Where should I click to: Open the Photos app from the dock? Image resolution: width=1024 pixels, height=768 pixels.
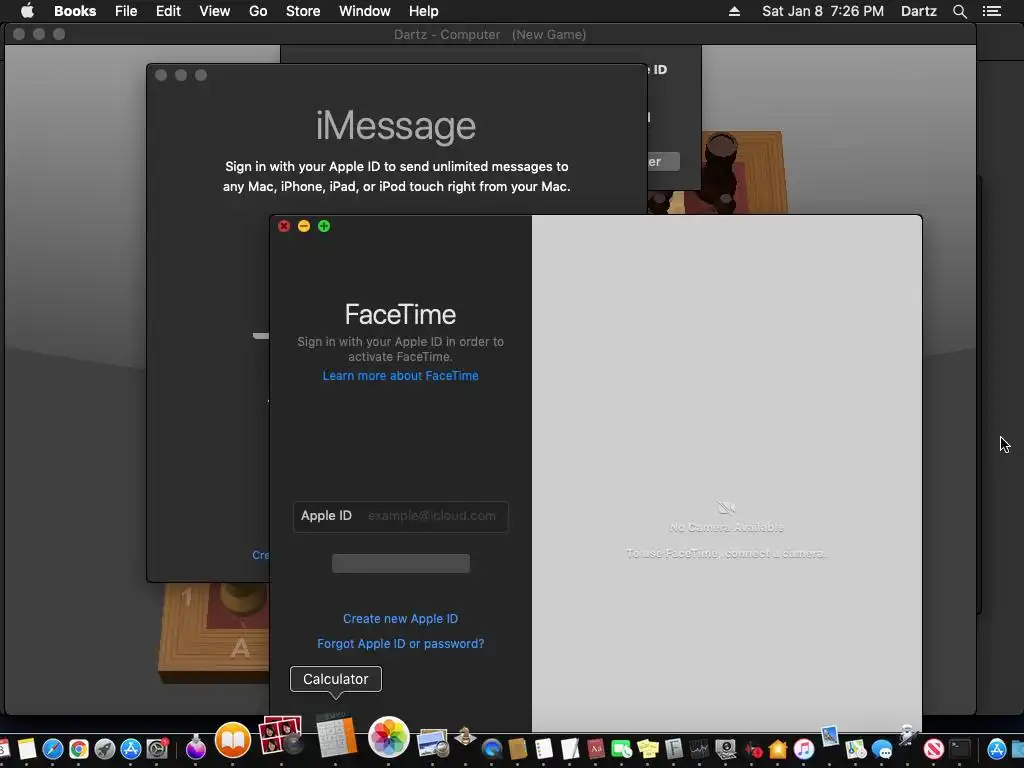point(389,737)
